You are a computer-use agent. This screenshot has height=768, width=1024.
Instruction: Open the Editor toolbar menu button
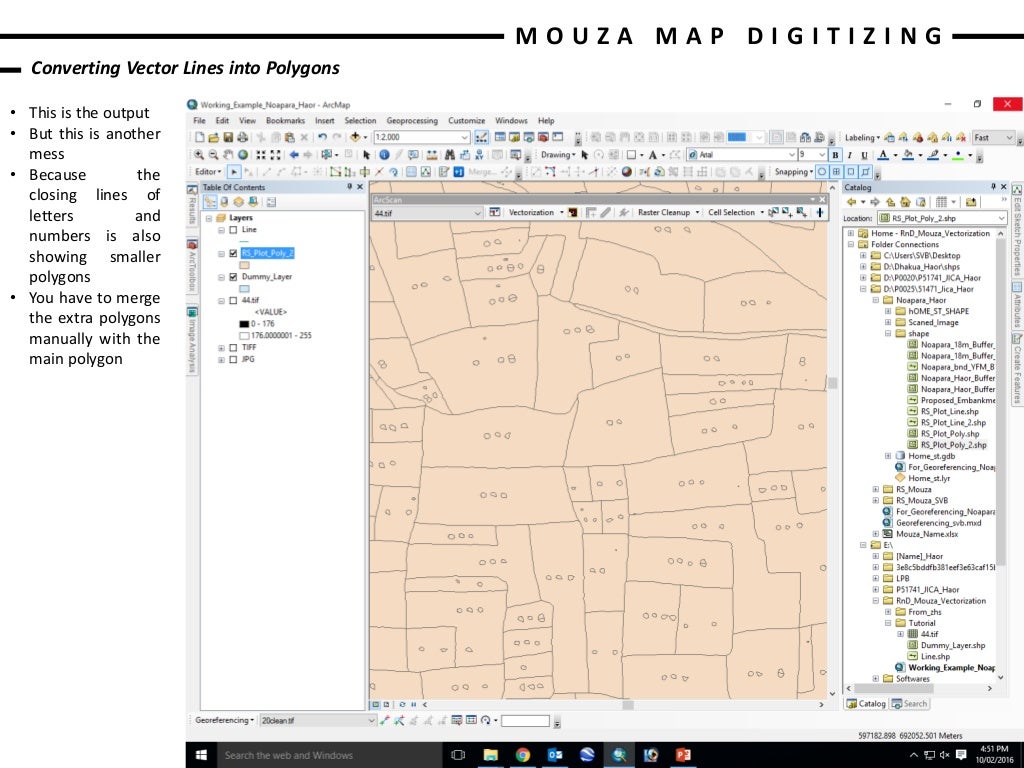pos(209,172)
